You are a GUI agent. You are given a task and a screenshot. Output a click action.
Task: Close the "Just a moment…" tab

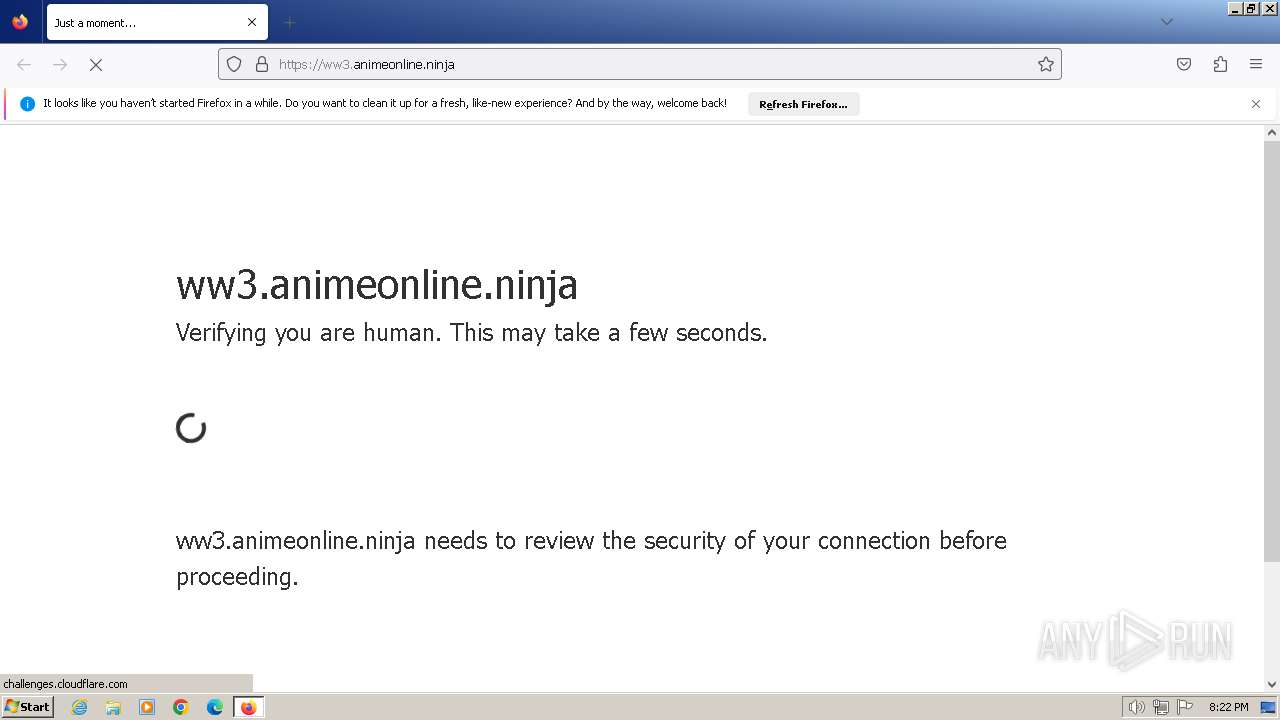(252, 22)
